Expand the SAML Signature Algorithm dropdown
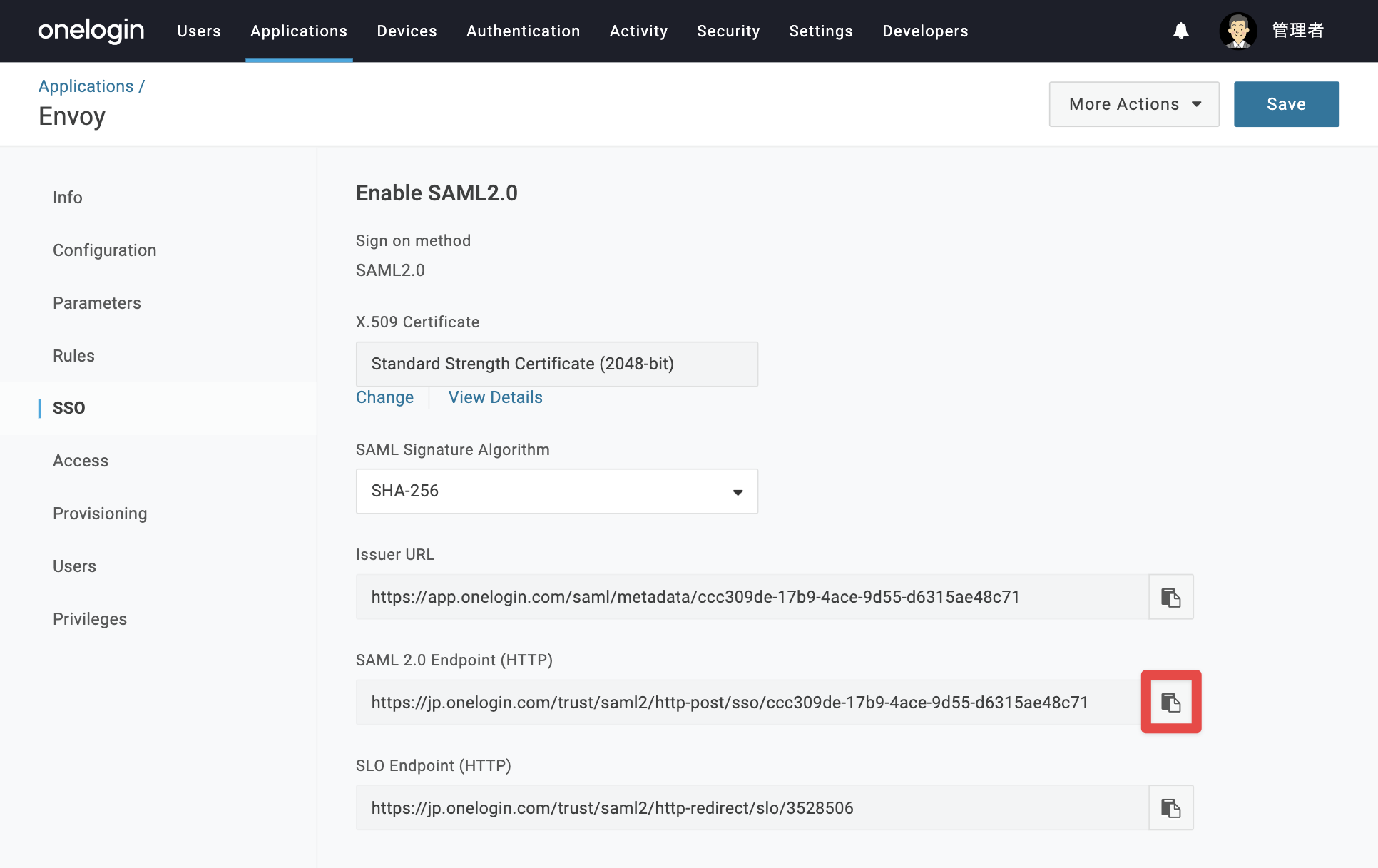 (556, 491)
